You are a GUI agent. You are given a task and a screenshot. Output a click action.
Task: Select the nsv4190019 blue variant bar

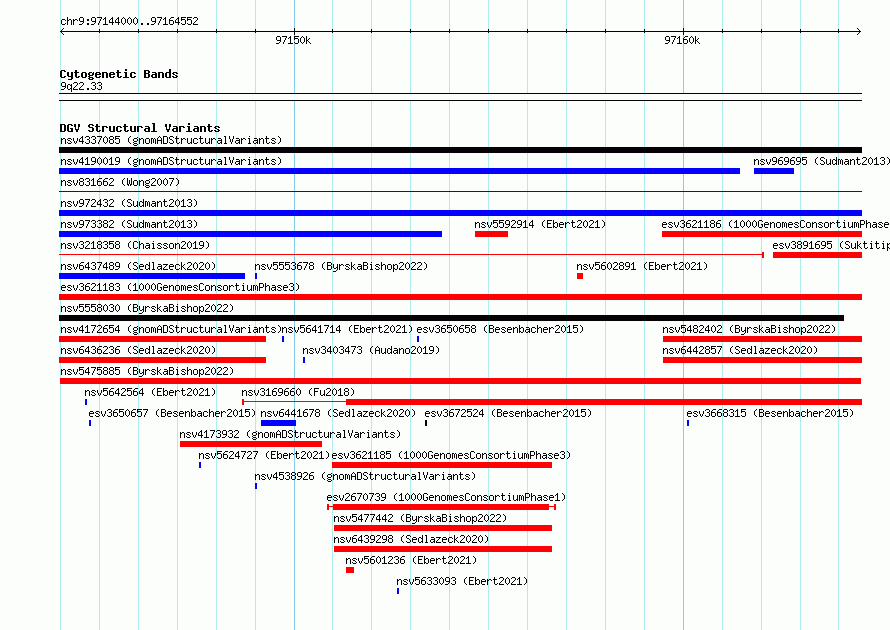click(x=400, y=171)
